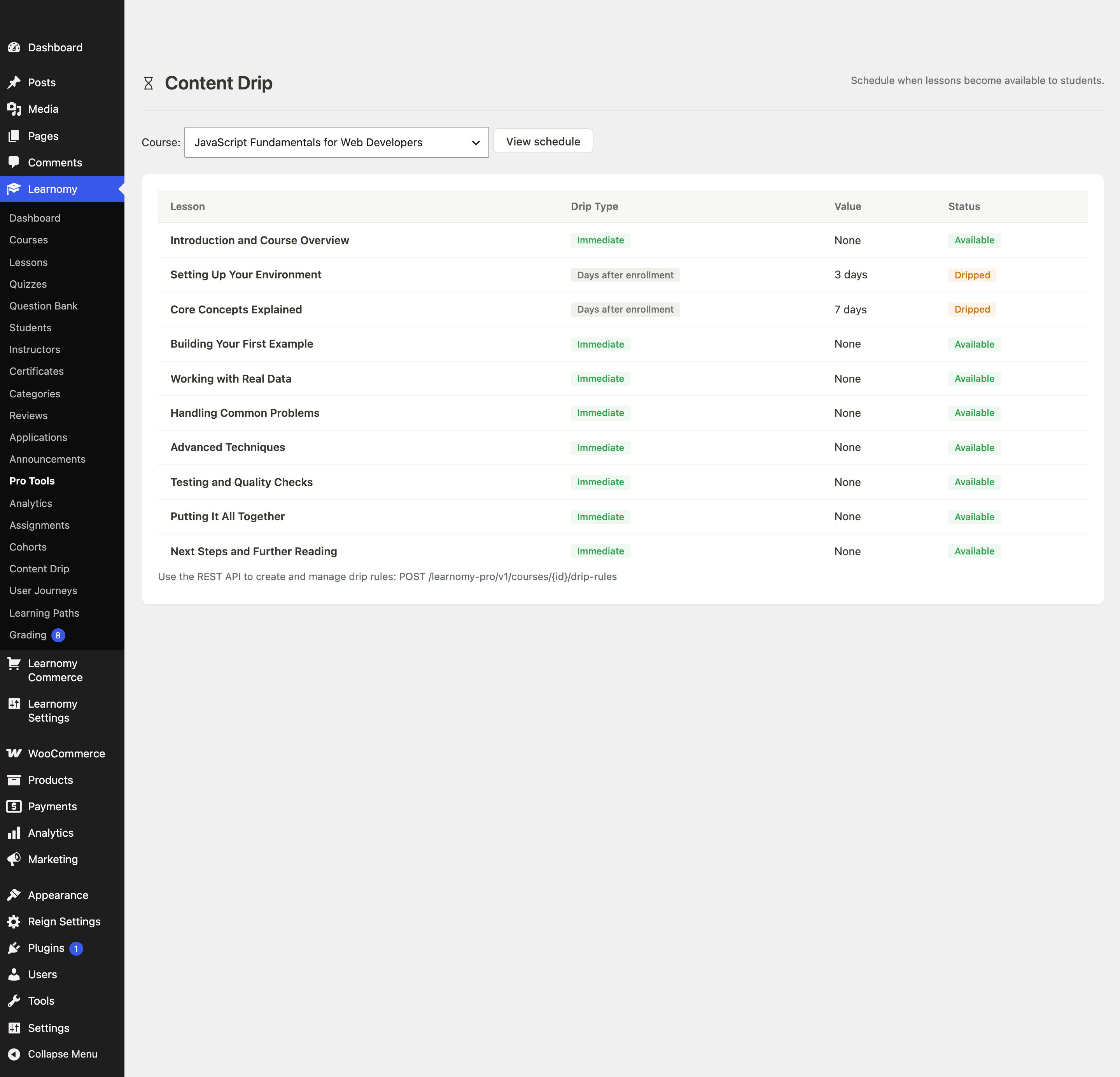Click the Lesson column header
This screenshot has width=1120, height=1077.
[x=187, y=206]
